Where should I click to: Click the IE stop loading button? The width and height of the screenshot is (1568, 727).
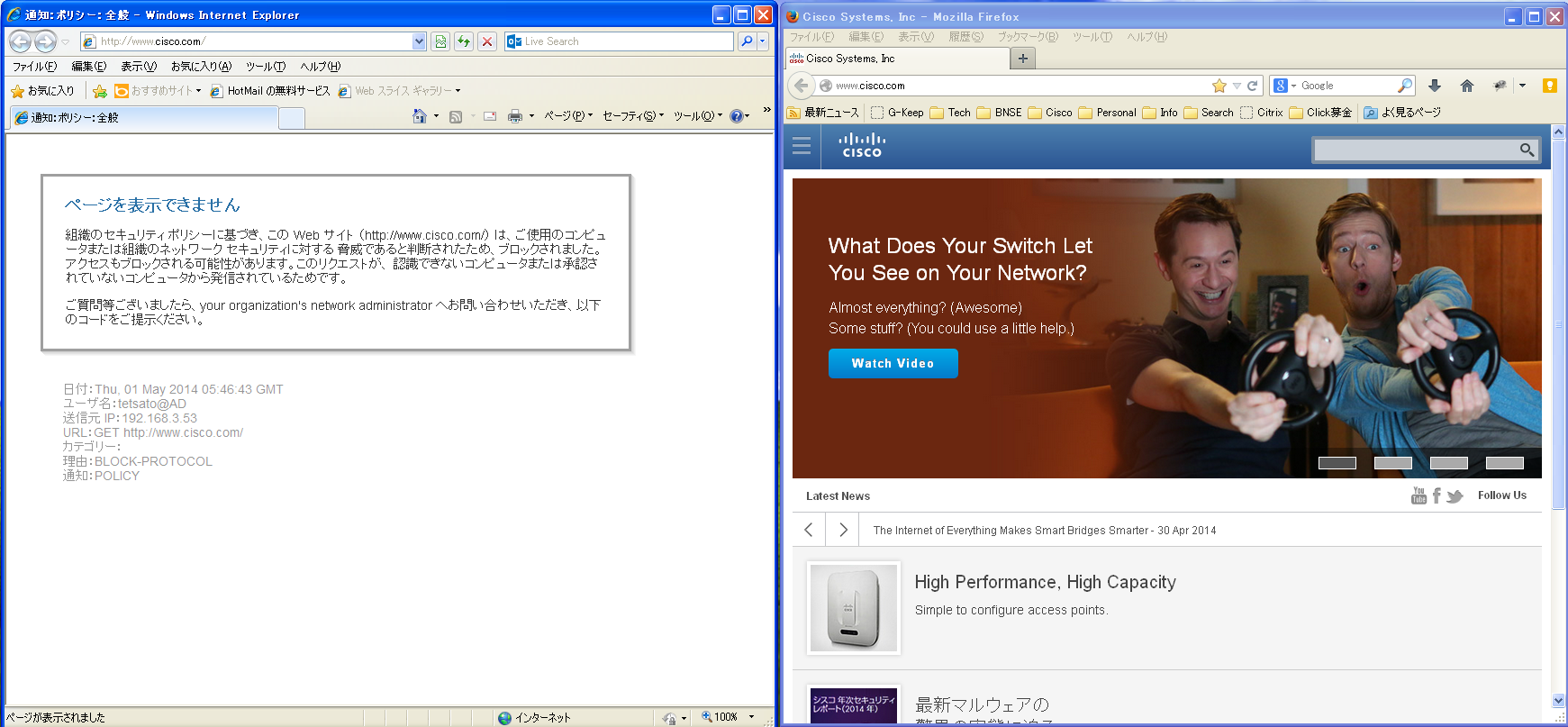[x=487, y=41]
